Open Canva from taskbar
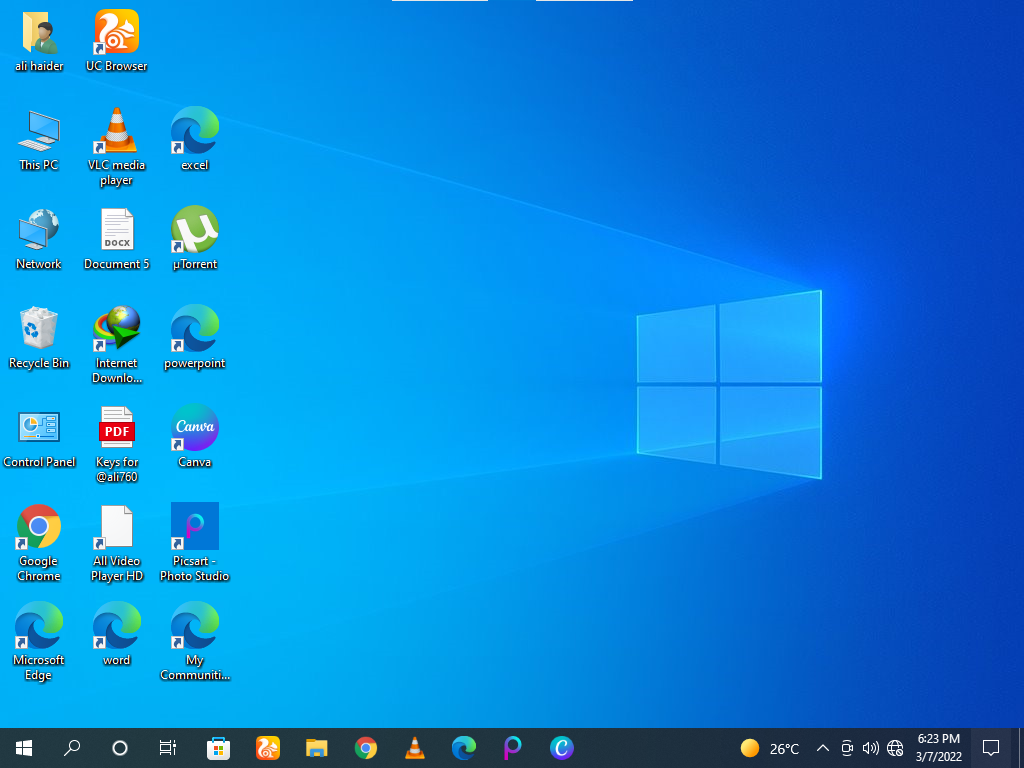The height and width of the screenshot is (768, 1024). (562, 748)
